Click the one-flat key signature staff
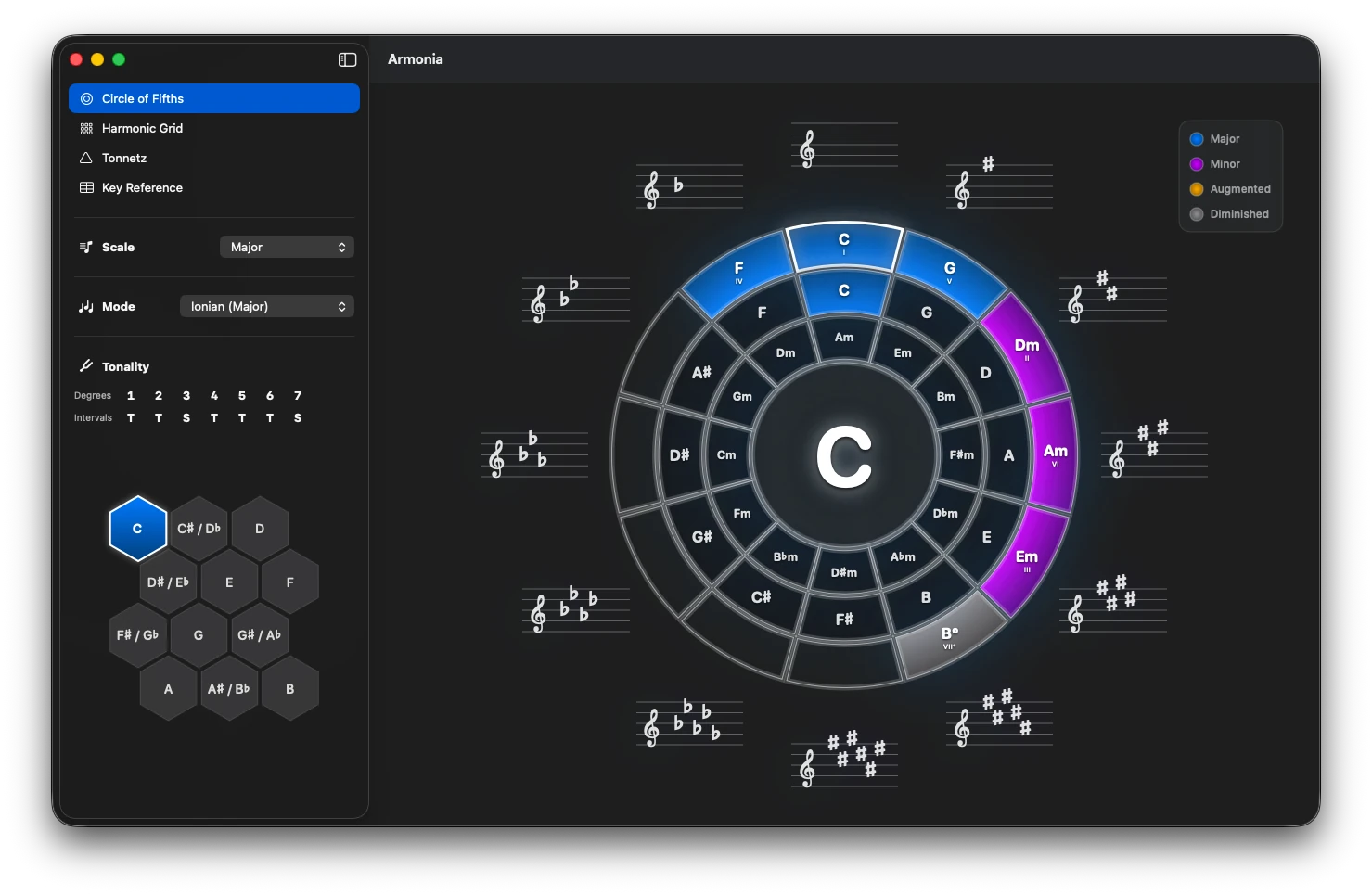 (689, 186)
